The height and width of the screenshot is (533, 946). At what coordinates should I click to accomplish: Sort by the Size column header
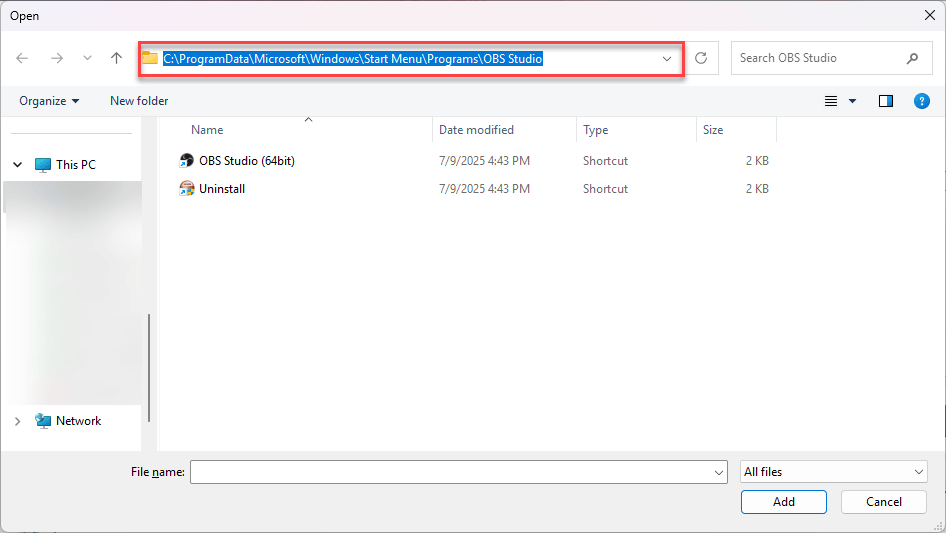click(x=713, y=130)
